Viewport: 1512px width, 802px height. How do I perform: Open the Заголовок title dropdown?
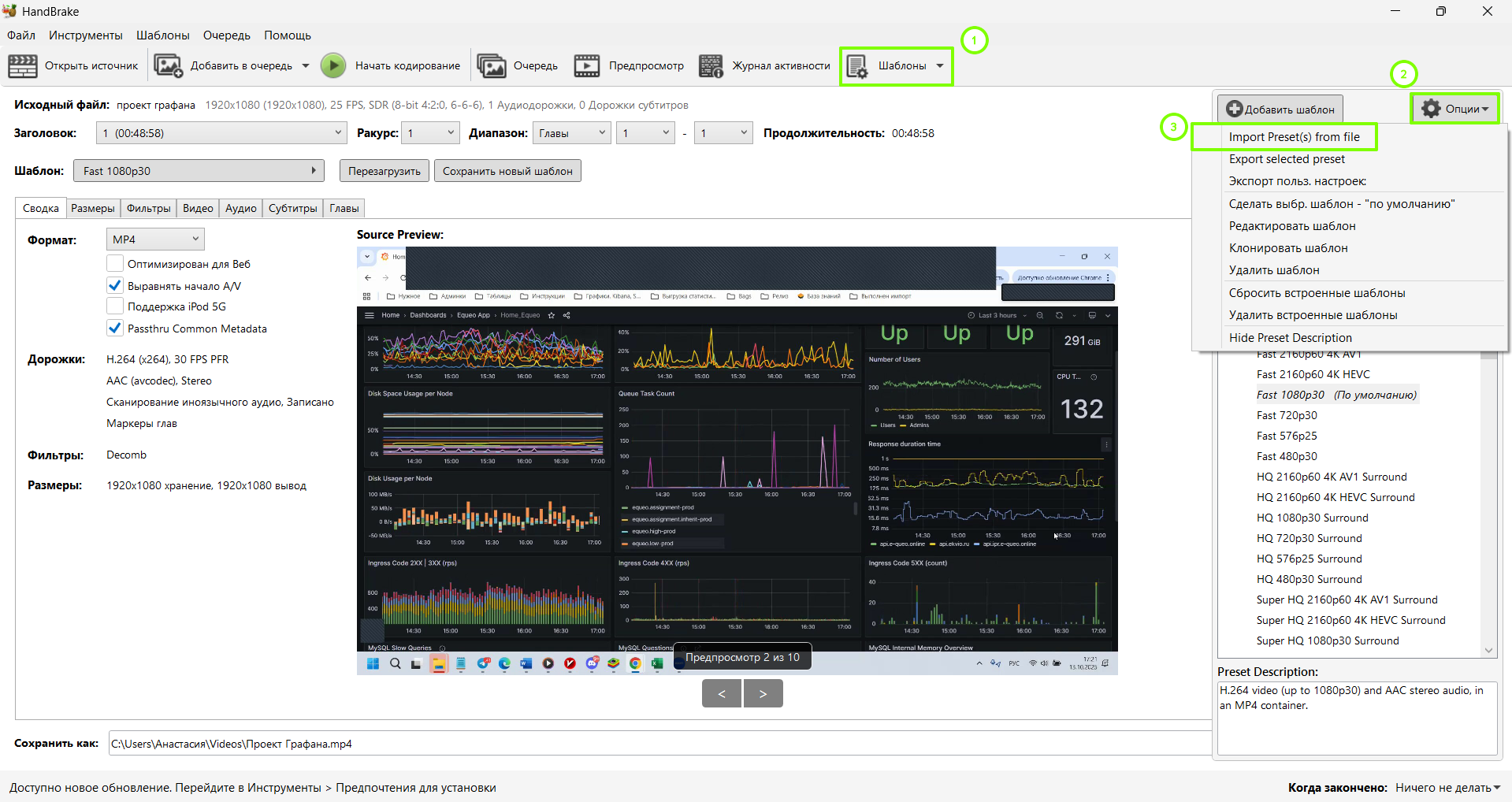pos(221,133)
